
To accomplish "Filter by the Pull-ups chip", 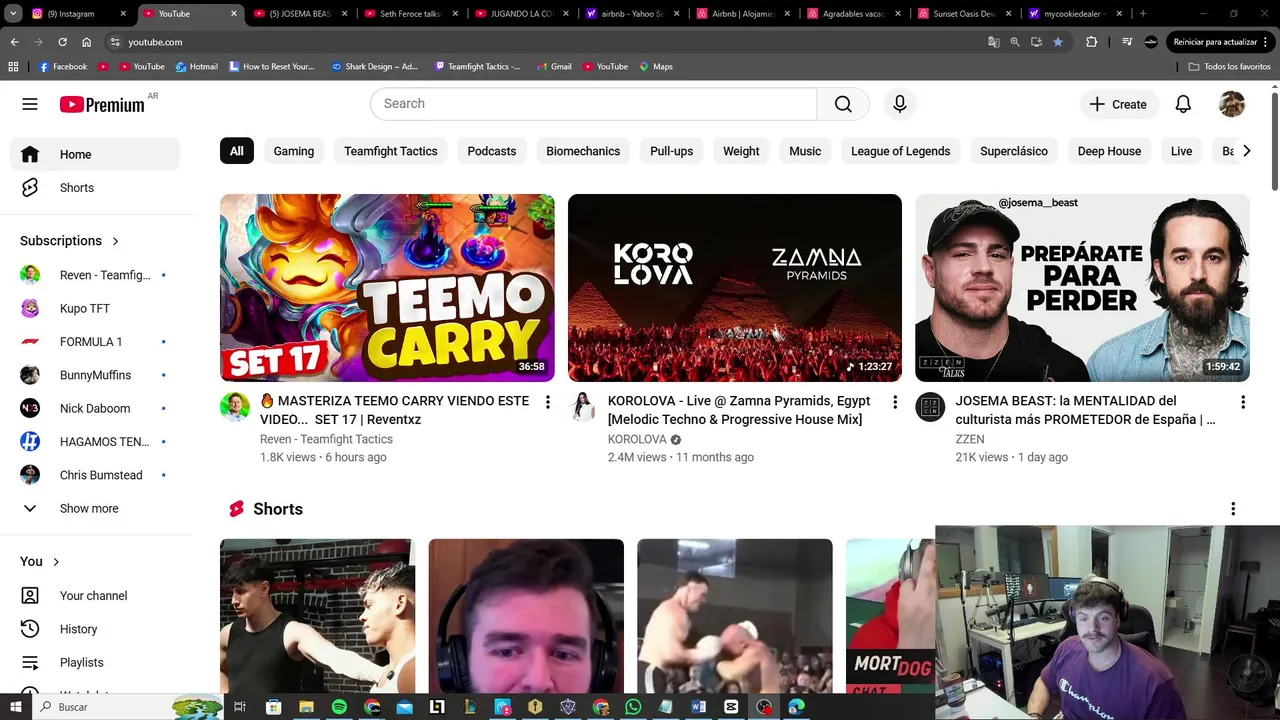I will tap(671, 151).
